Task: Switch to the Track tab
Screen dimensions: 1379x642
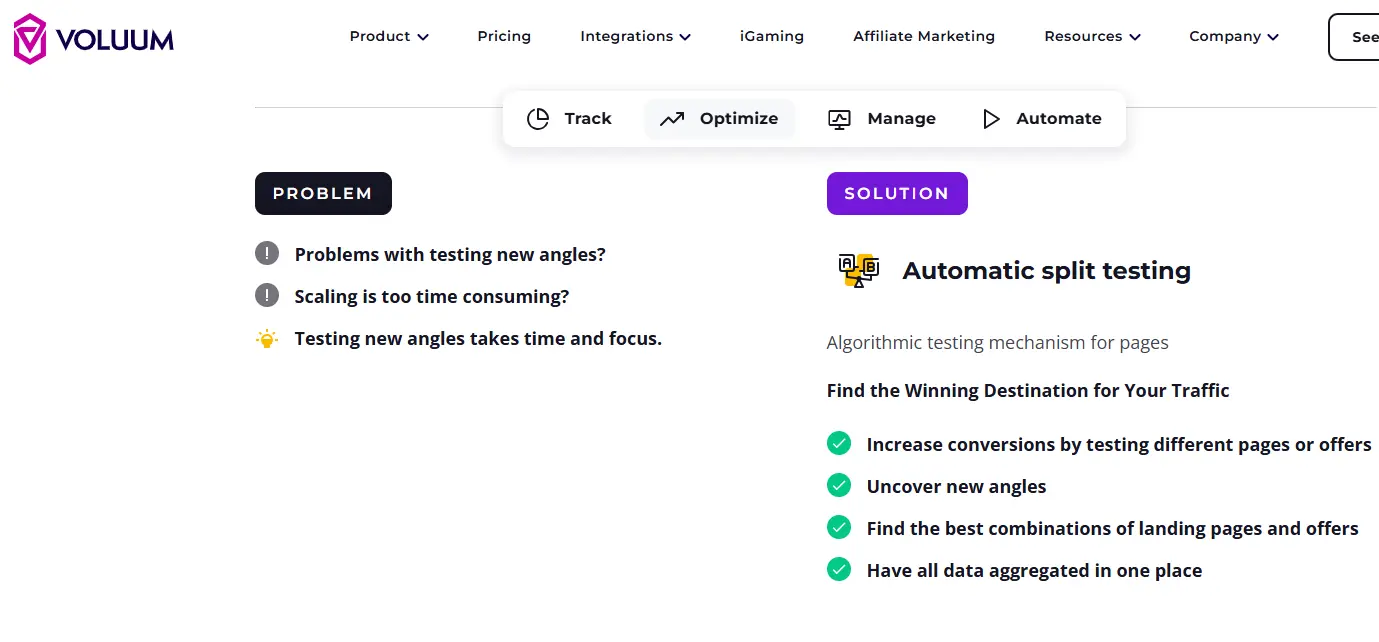Action: [x=569, y=119]
